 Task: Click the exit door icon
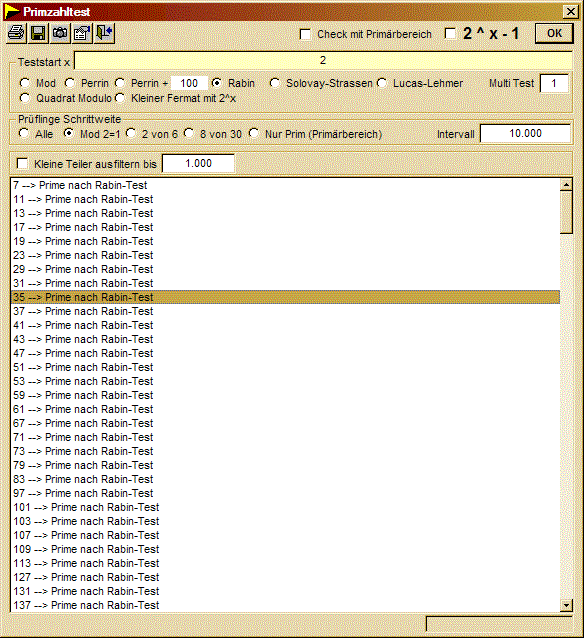click(x=104, y=33)
